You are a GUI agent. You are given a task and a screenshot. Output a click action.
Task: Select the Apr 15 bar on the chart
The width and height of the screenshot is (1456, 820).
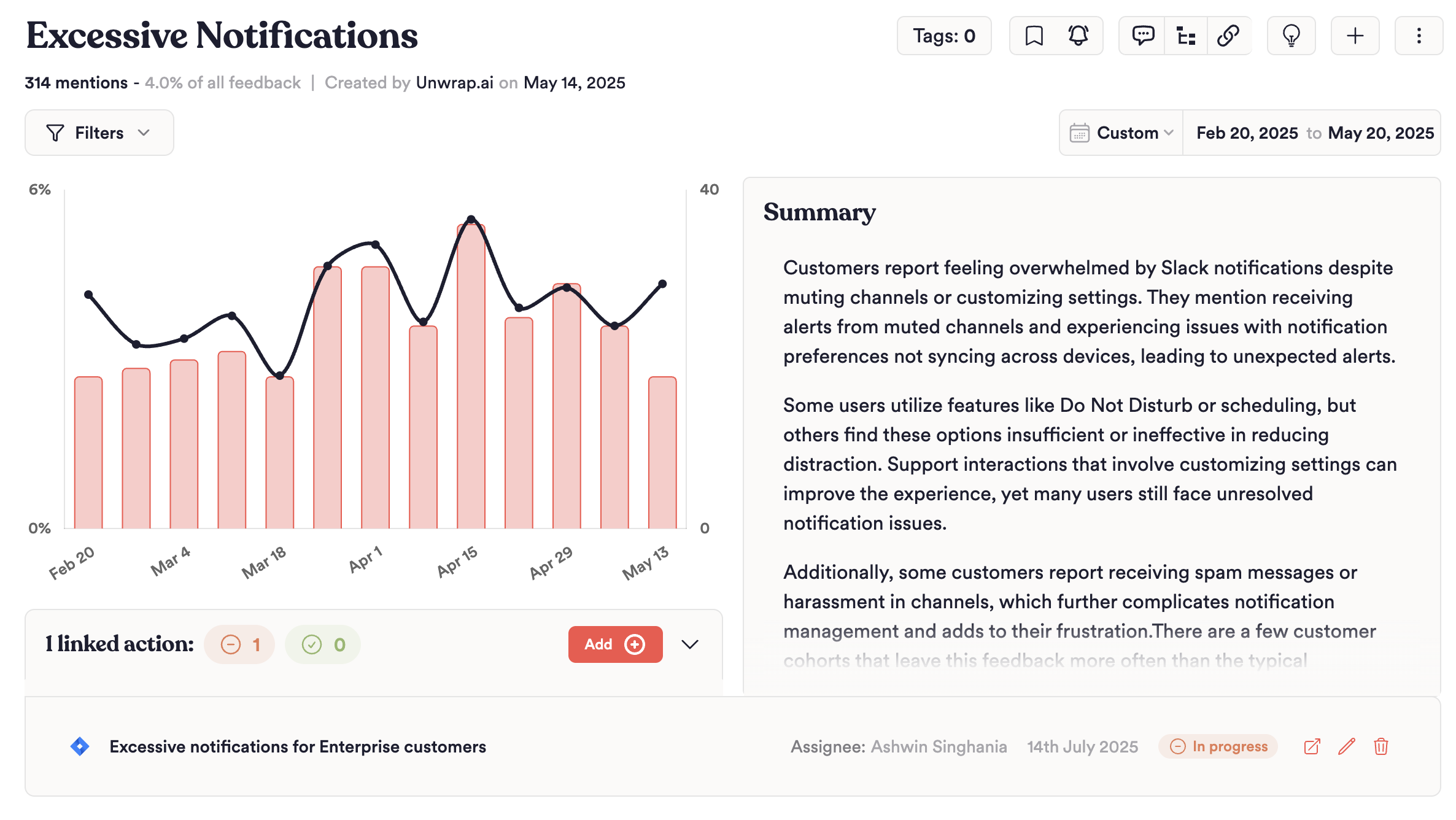click(x=471, y=368)
